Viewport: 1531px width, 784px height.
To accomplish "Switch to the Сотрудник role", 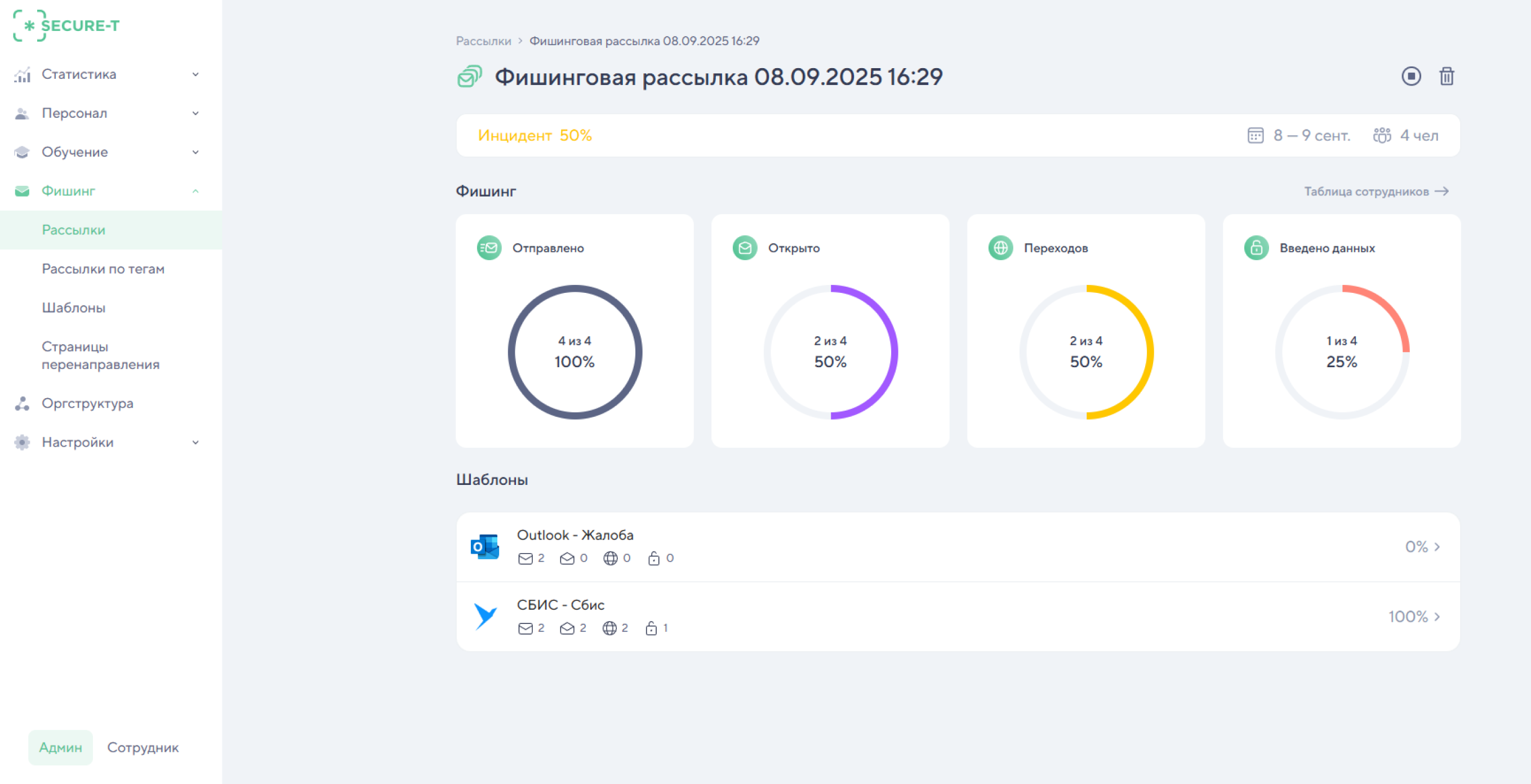I will click(143, 748).
